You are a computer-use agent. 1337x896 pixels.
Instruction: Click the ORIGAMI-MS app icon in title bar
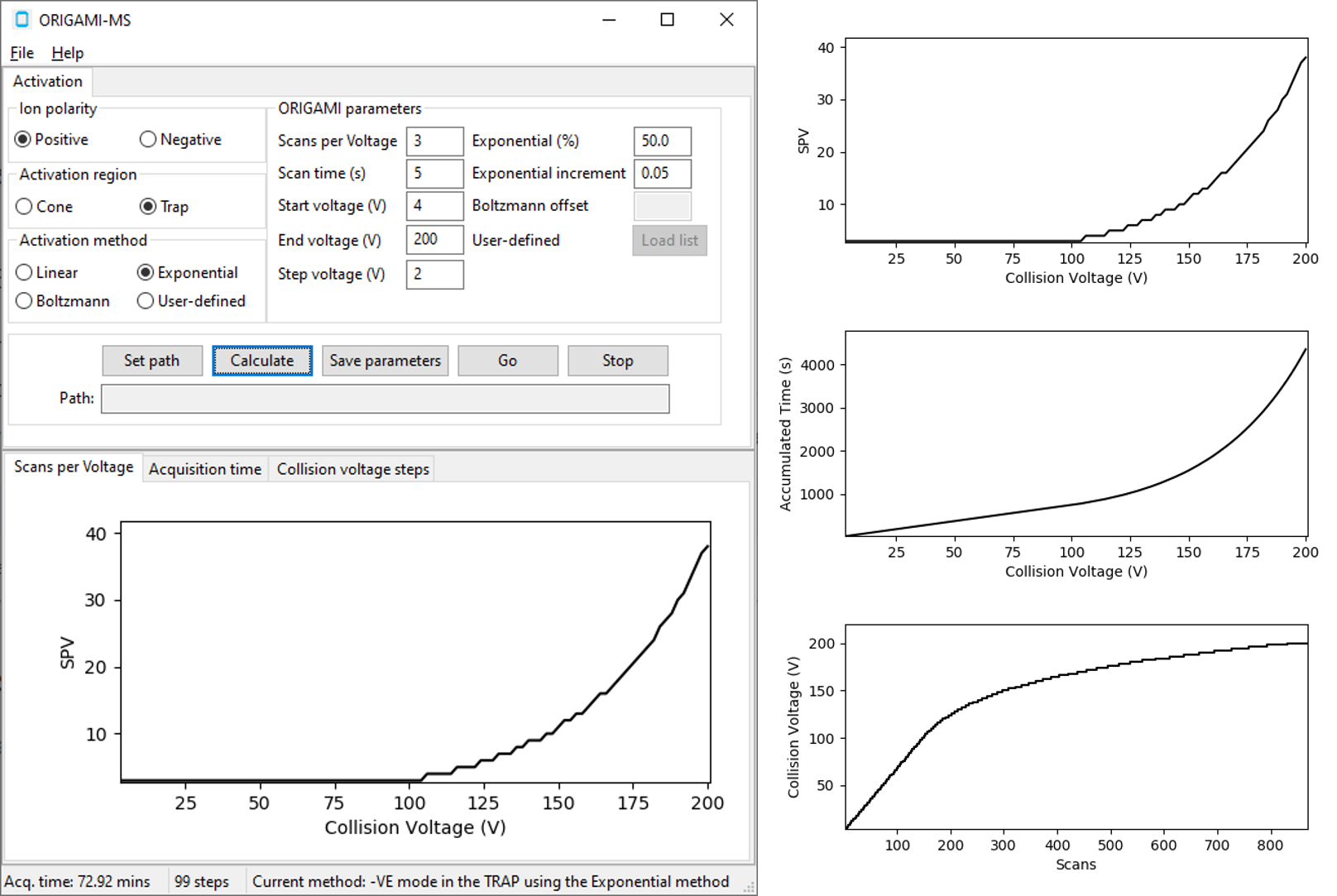pyautogui.click(x=22, y=19)
